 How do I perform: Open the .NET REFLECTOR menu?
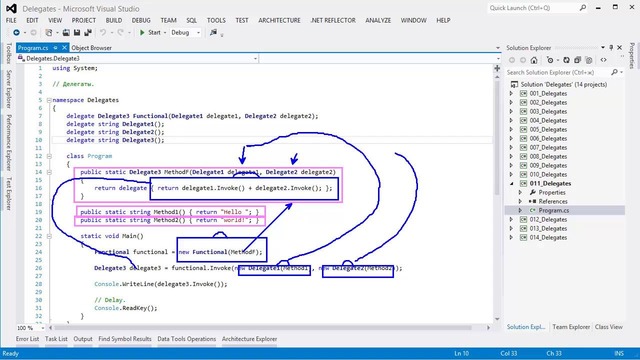[x=333, y=20]
